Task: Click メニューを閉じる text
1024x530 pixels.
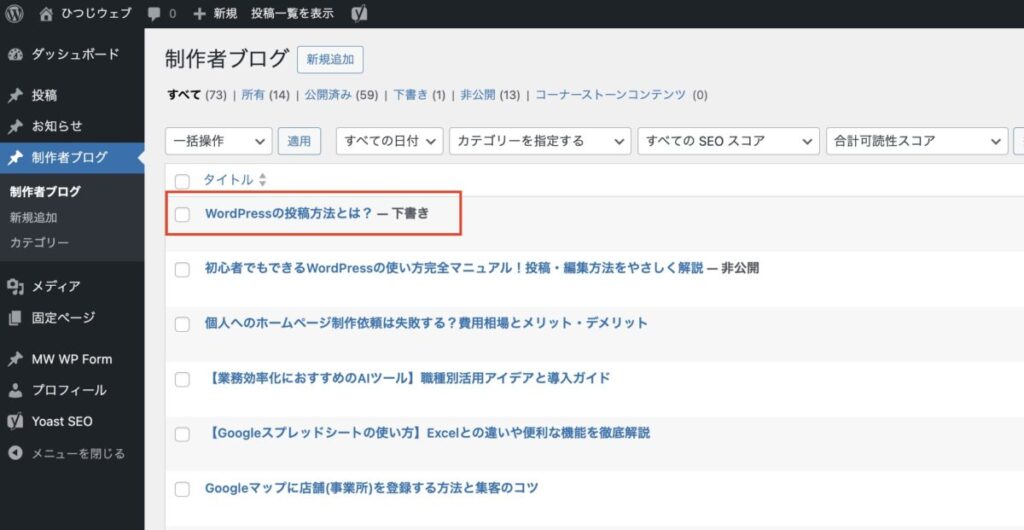Action: click(x=78, y=453)
